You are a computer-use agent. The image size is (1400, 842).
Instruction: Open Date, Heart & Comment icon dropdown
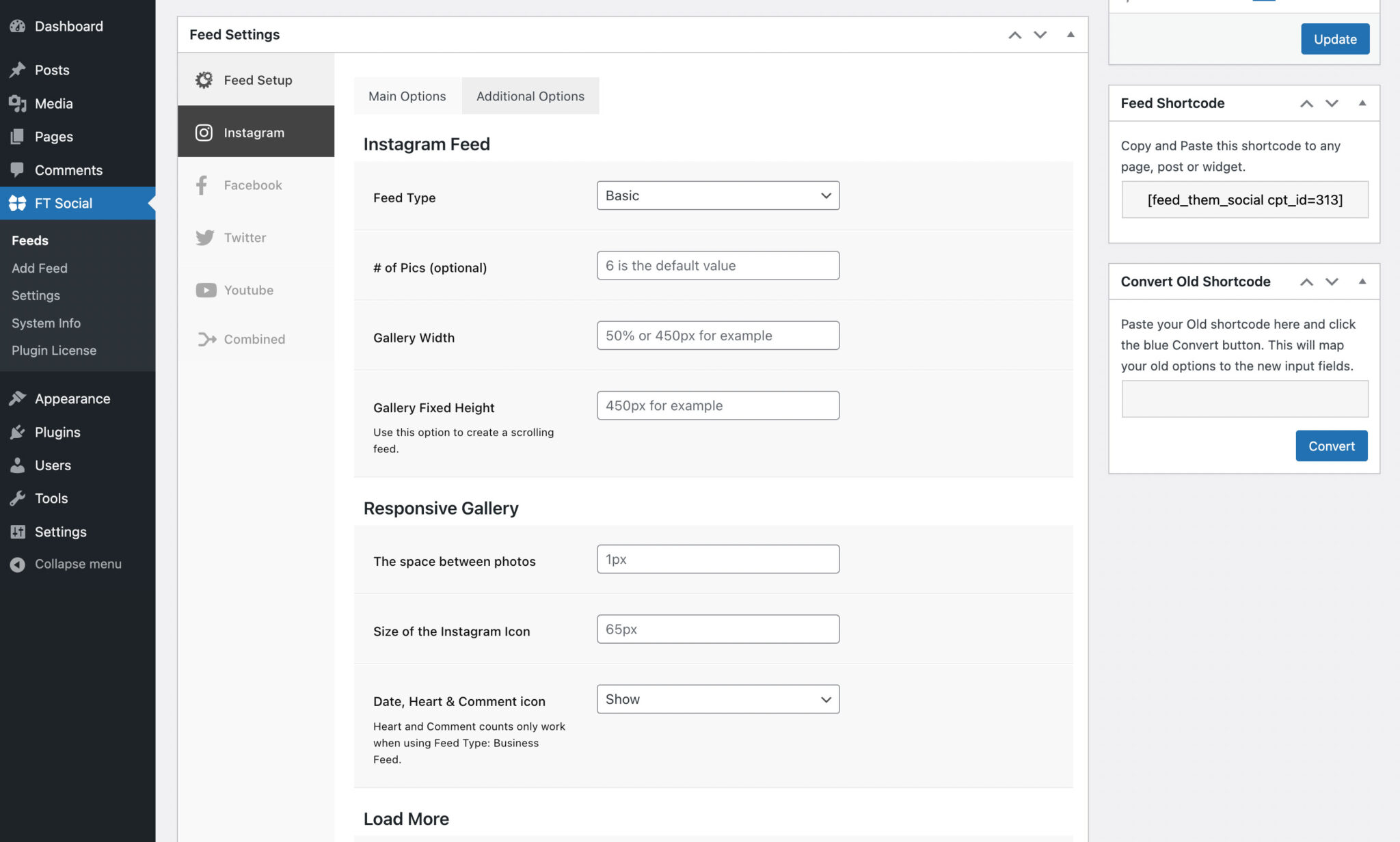click(718, 699)
